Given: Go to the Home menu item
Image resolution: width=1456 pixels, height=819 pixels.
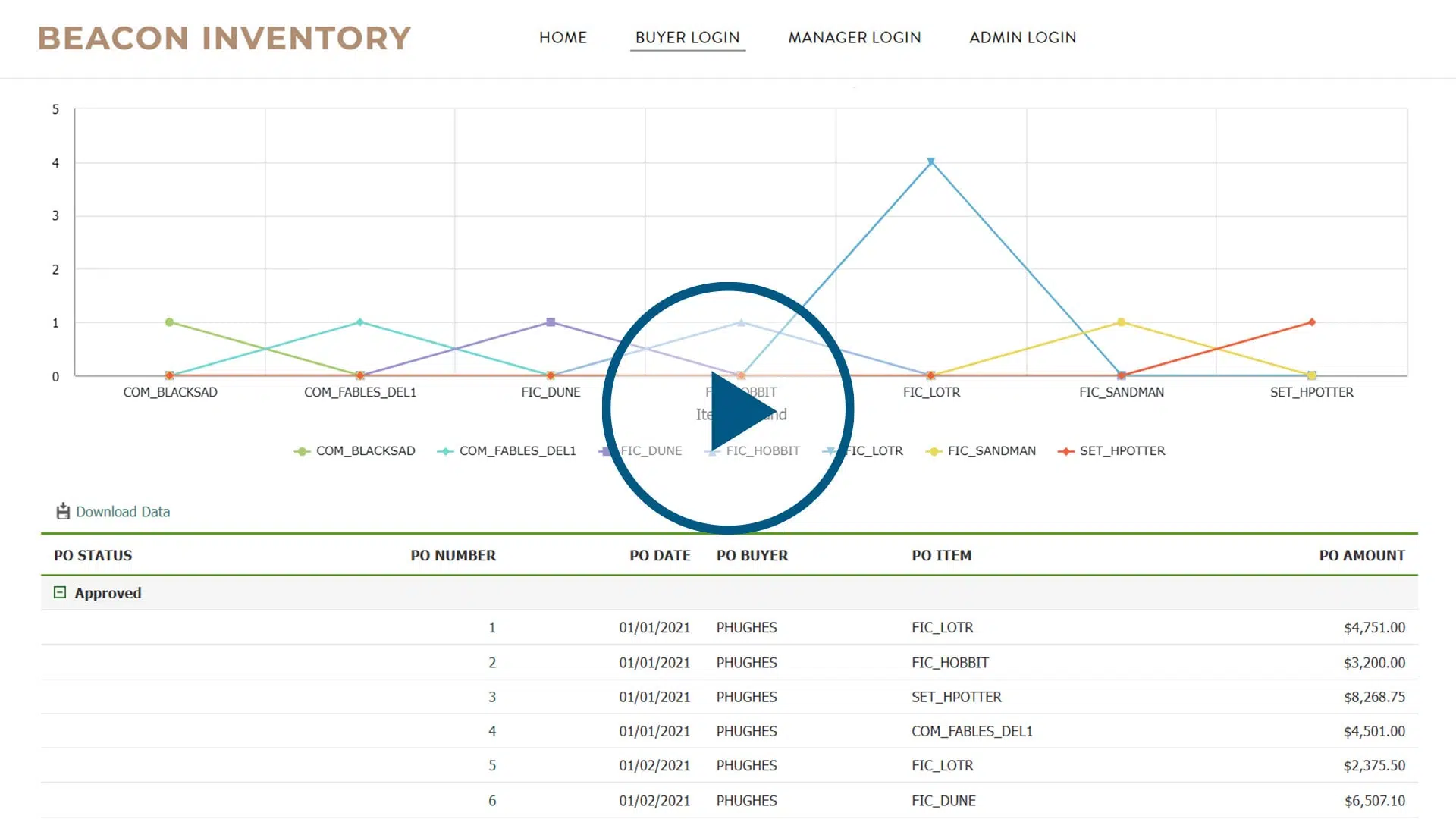Looking at the screenshot, I should point(563,37).
